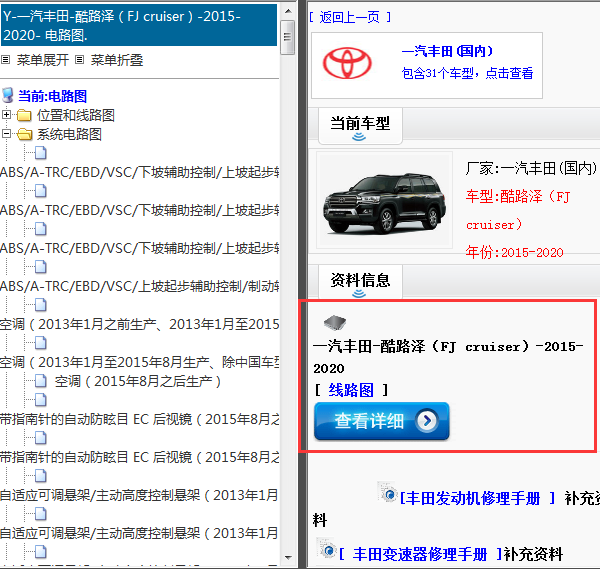Select the 系统电路图 folder item
Screen dimensions: 600x569
point(69,134)
